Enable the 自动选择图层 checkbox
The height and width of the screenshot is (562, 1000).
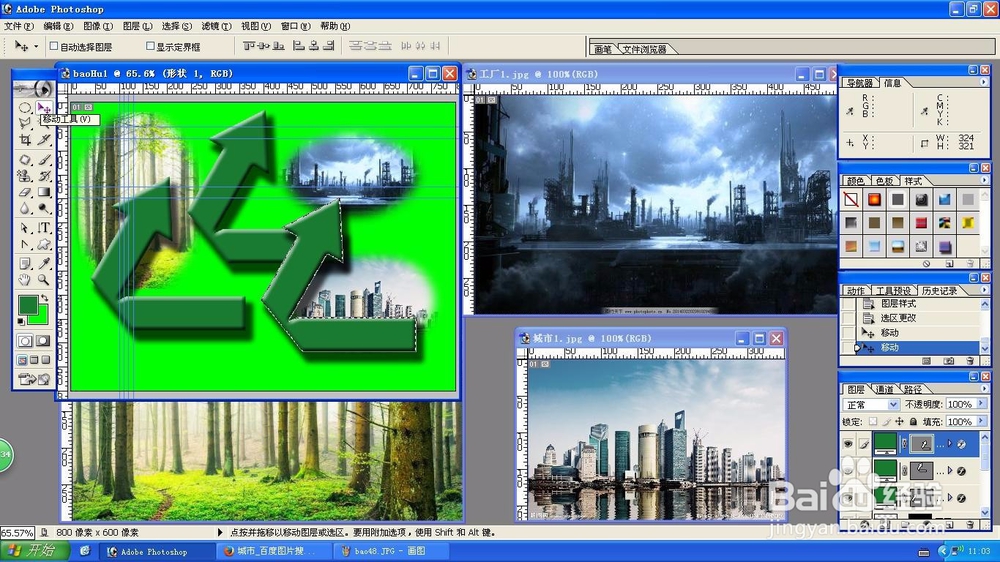coord(54,46)
